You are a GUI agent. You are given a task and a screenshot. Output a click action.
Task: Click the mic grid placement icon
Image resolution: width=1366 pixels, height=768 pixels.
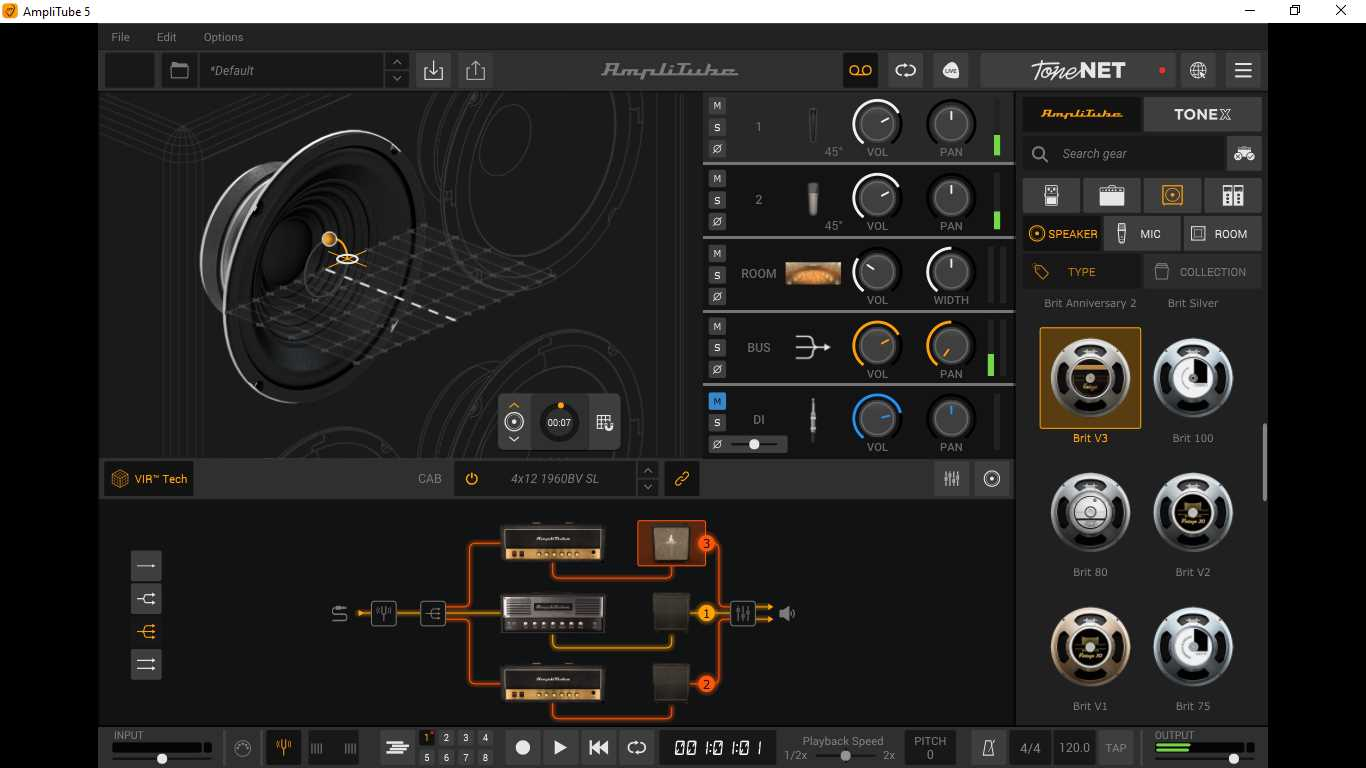[604, 422]
